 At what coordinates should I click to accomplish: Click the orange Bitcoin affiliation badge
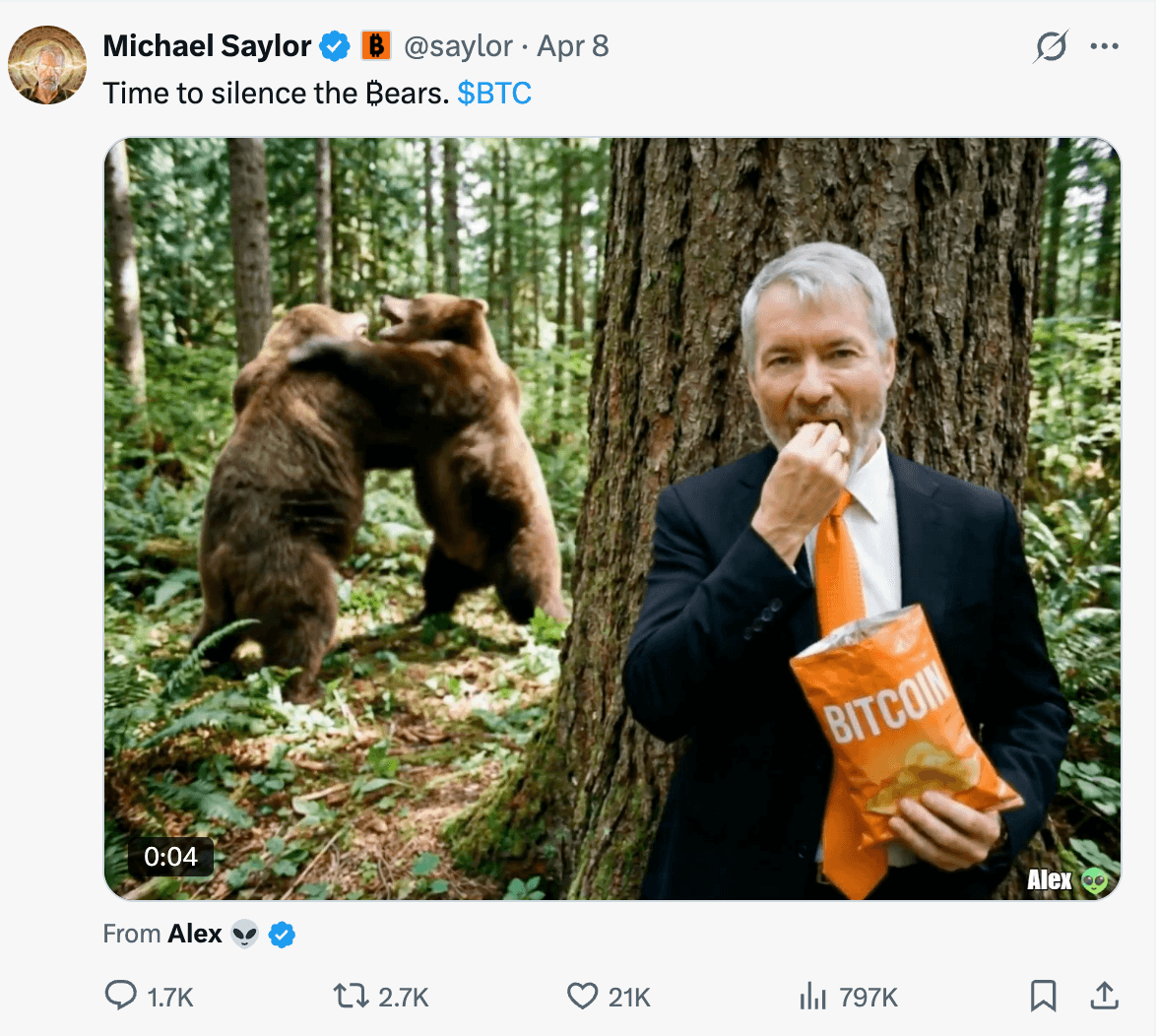click(375, 46)
